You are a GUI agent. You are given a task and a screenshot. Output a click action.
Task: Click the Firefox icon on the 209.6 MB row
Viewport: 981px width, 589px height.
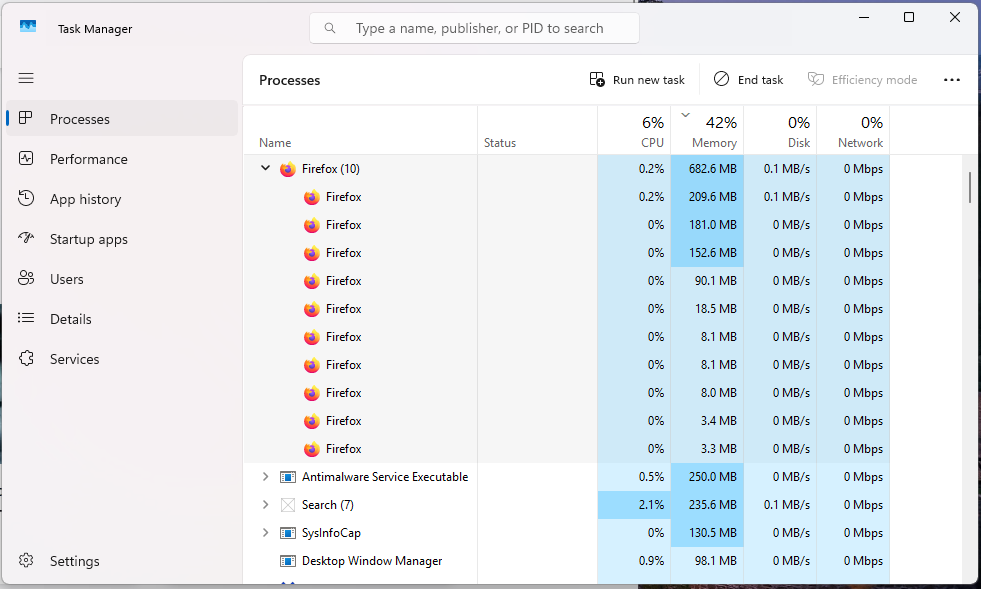[312, 197]
